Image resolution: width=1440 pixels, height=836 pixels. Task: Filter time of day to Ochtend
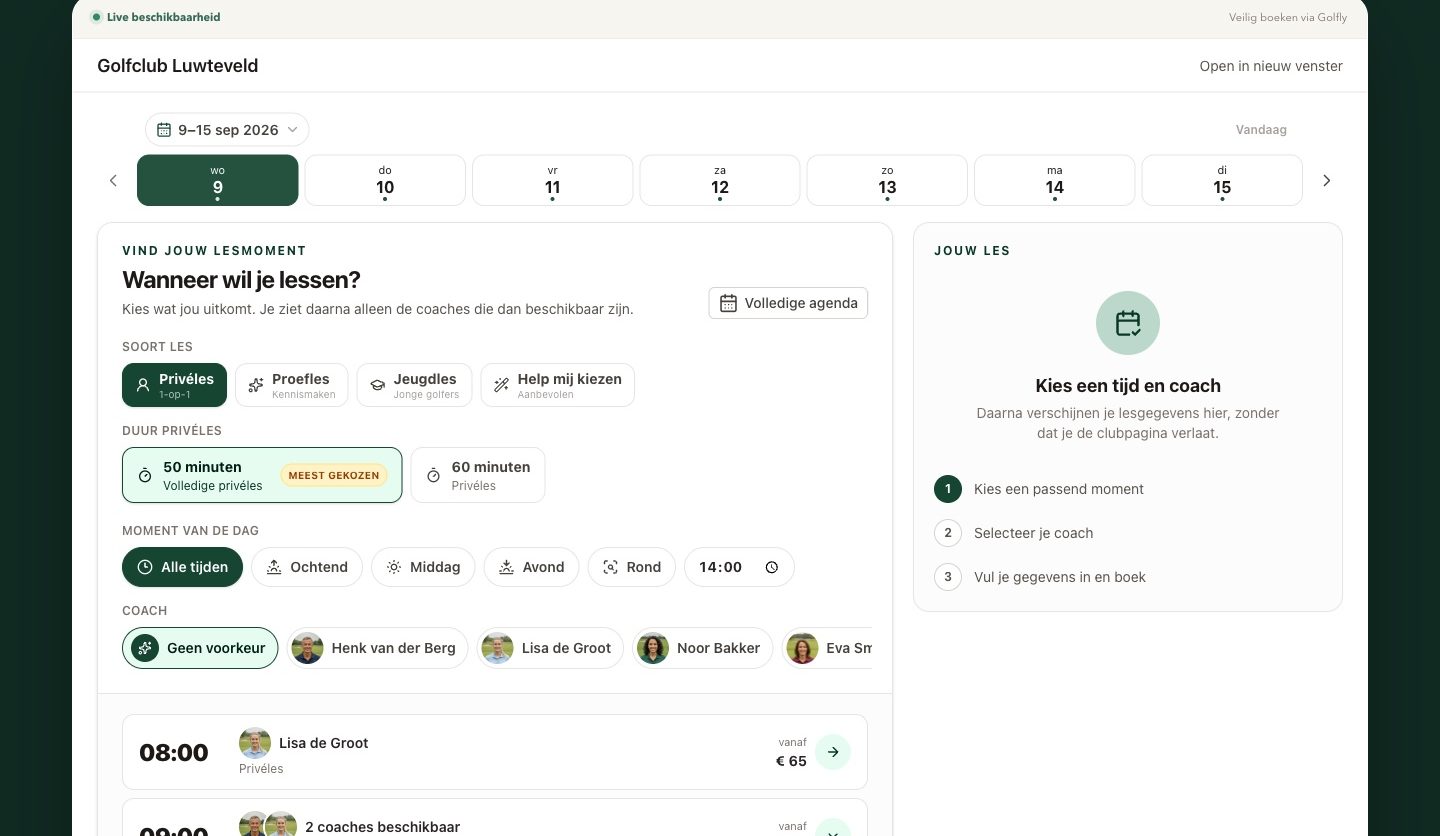click(306, 567)
